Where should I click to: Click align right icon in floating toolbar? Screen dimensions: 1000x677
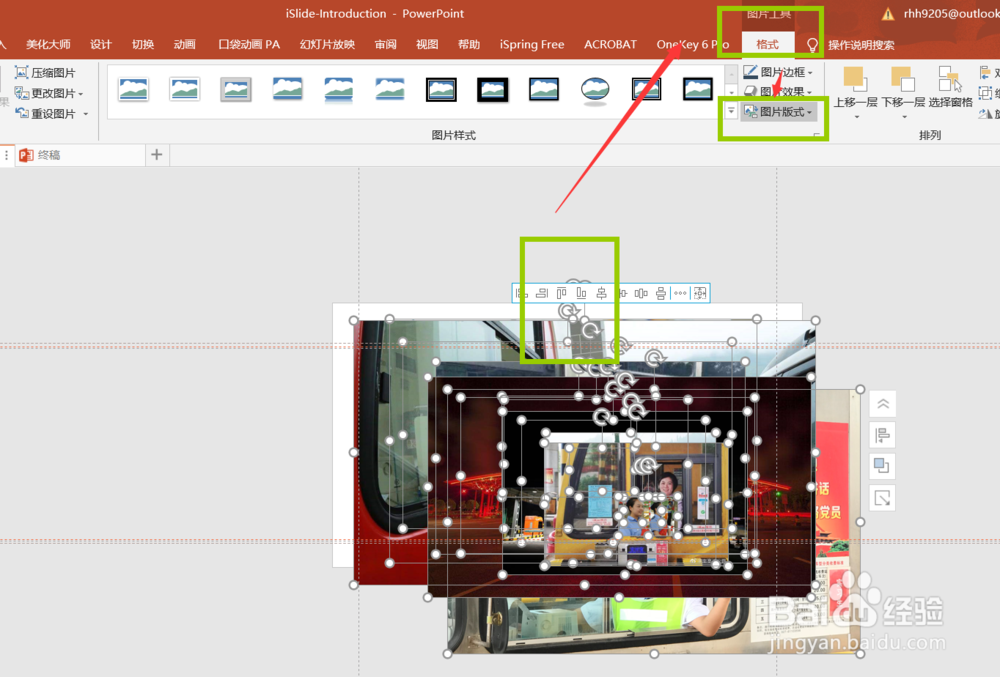pyautogui.click(x=542, y=293)
